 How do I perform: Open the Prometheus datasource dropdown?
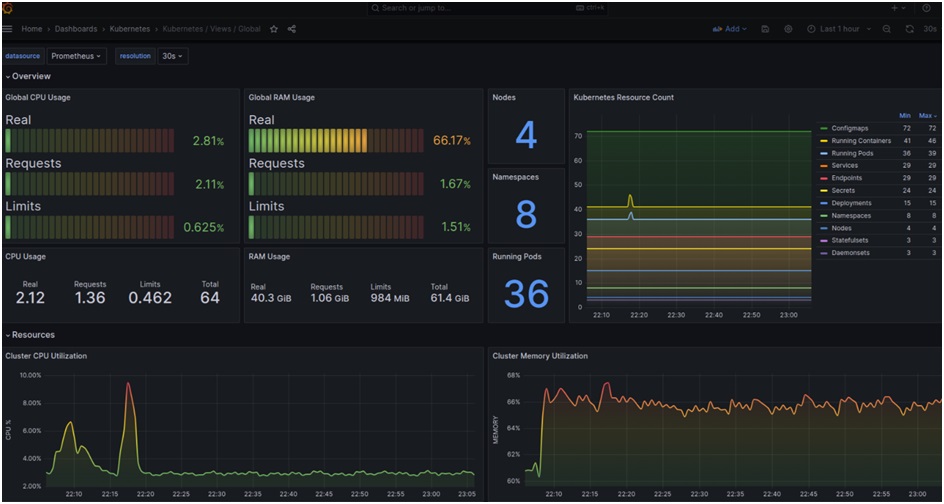(x=77, y=56)
